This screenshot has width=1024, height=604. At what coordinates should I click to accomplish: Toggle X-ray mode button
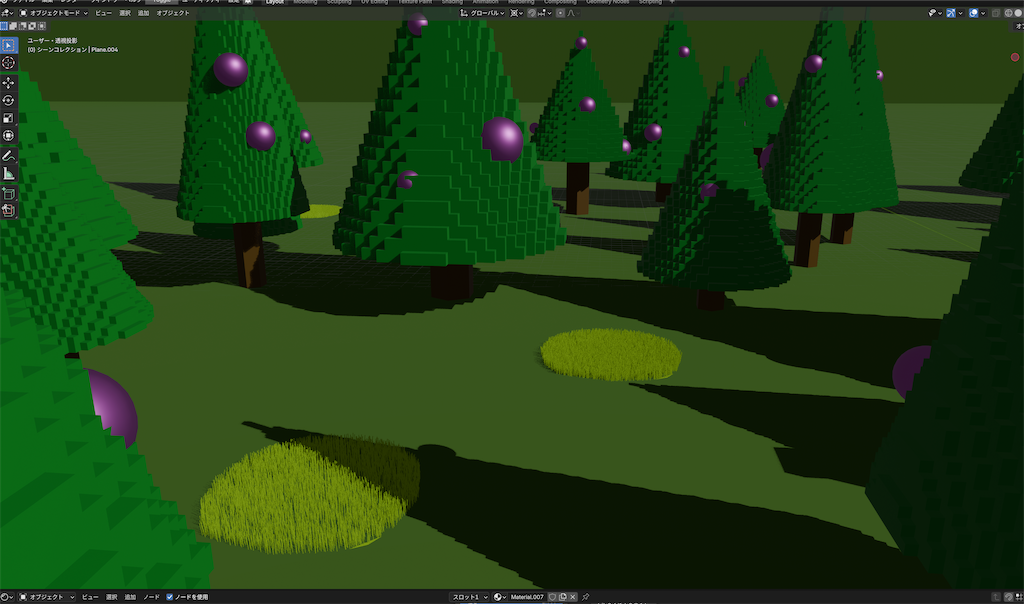click(996, 13)
